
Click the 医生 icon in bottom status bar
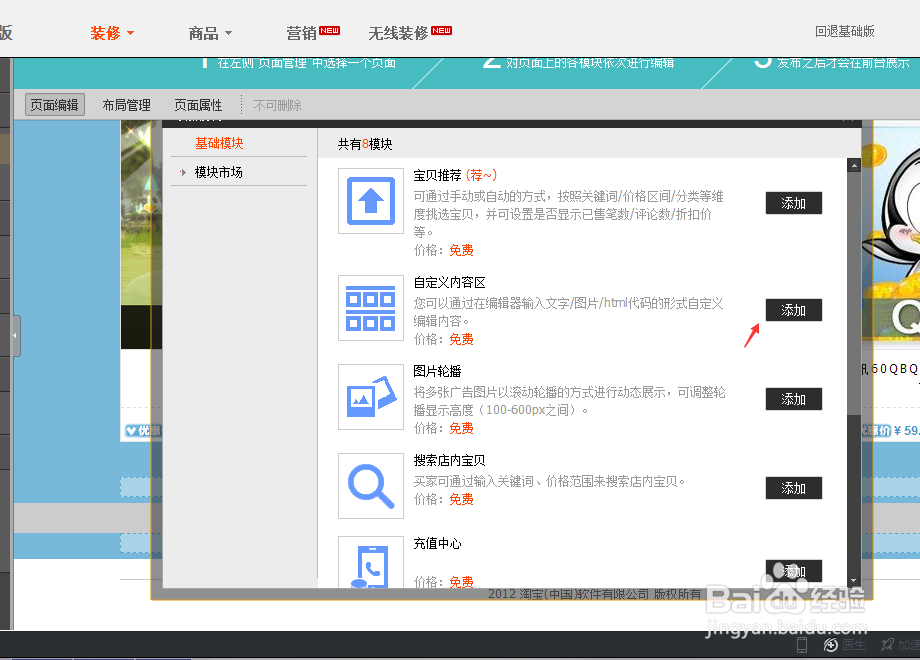pos(831,645)
